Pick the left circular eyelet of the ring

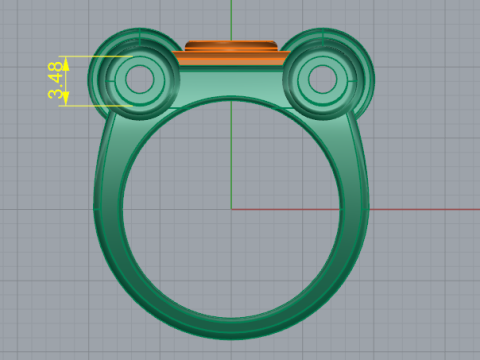[140, 79]
